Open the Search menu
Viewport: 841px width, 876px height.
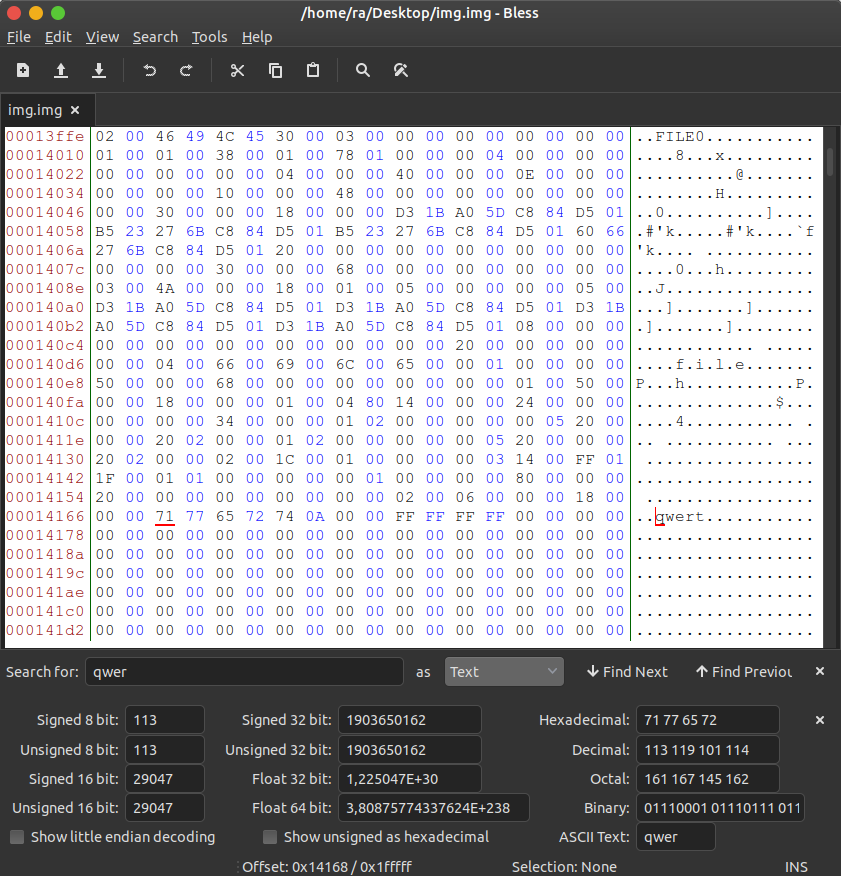tap(155, 37)
